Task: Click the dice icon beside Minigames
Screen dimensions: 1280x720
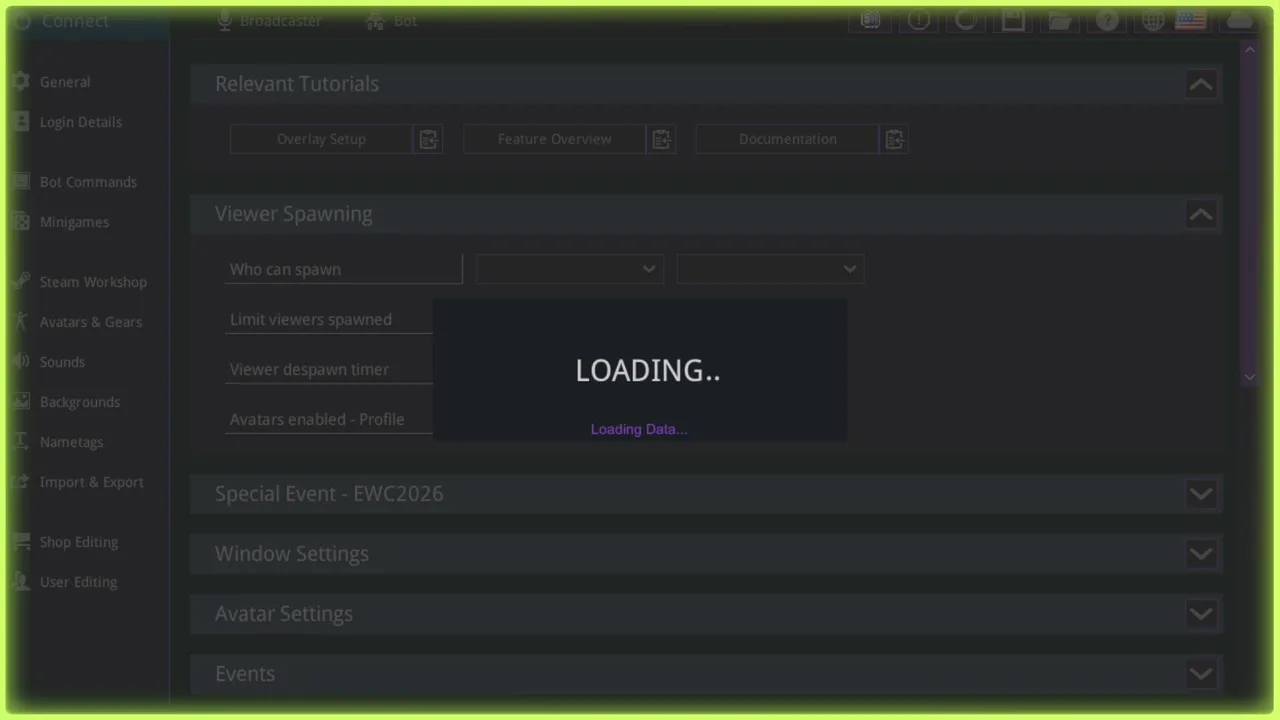Action: (21, 222)
